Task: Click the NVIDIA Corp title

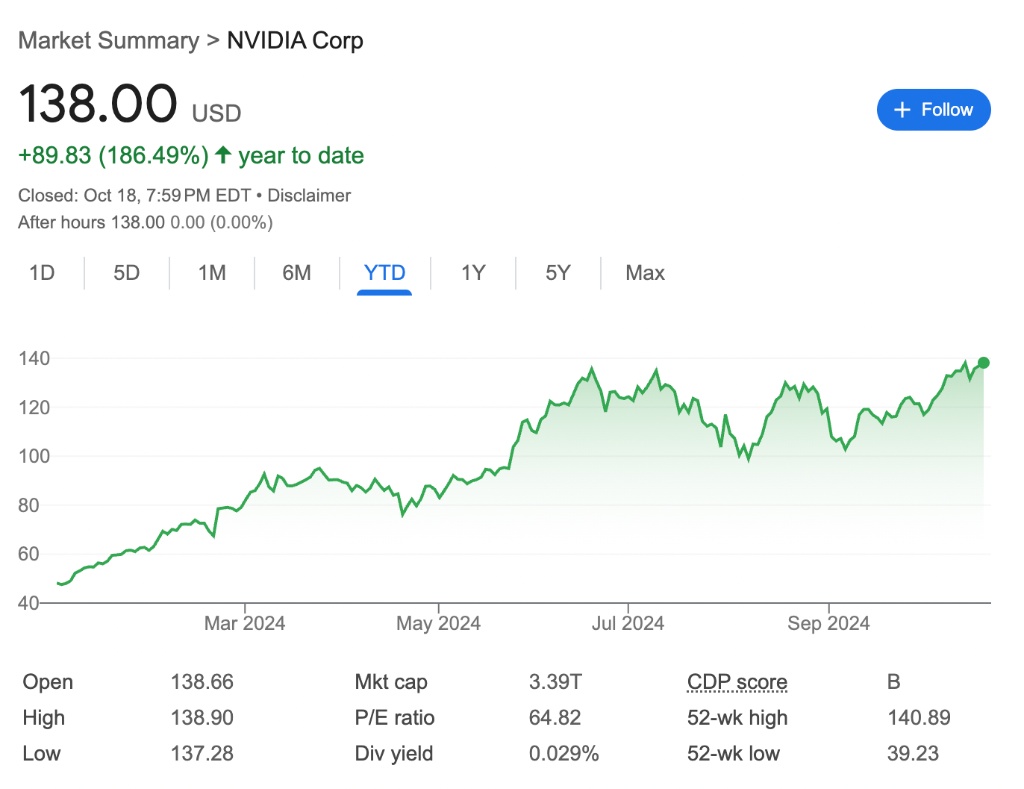Action: 295,41
